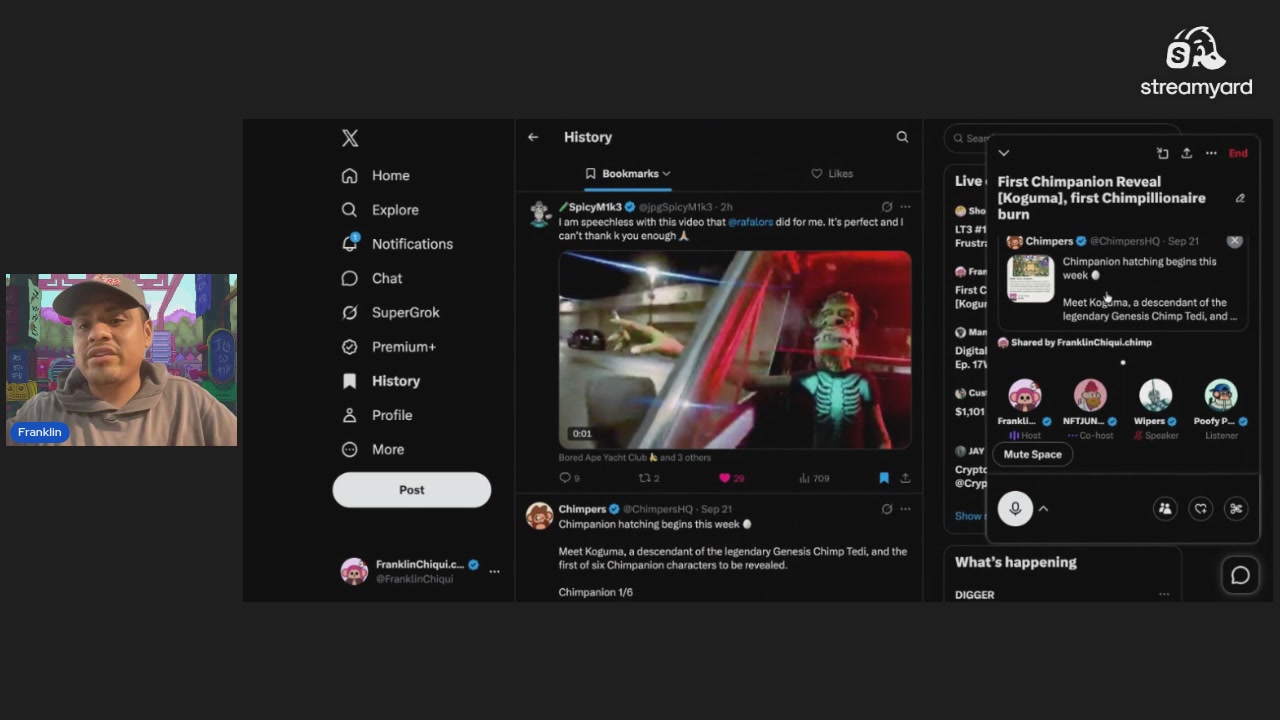Go back with the History arrow
This screenshot has width=1280, height=720.
point(533,137)
